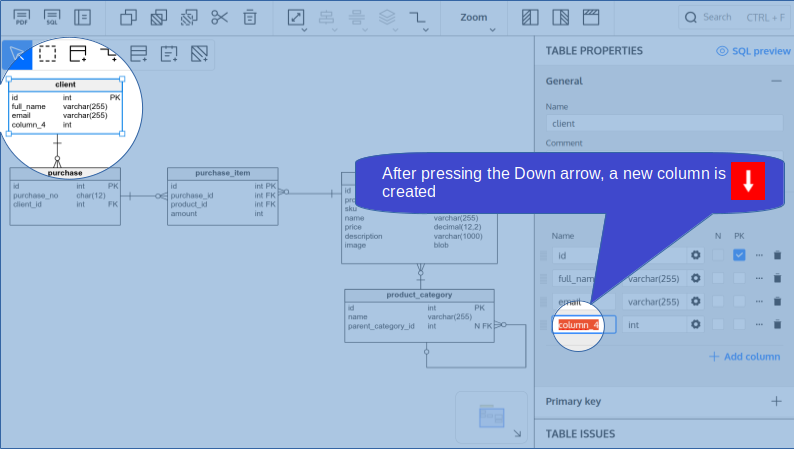Open dropdown arrow under resize-to-fit icon
The height and width of the screenshot is (449, 794).
[x=304, y=30]
